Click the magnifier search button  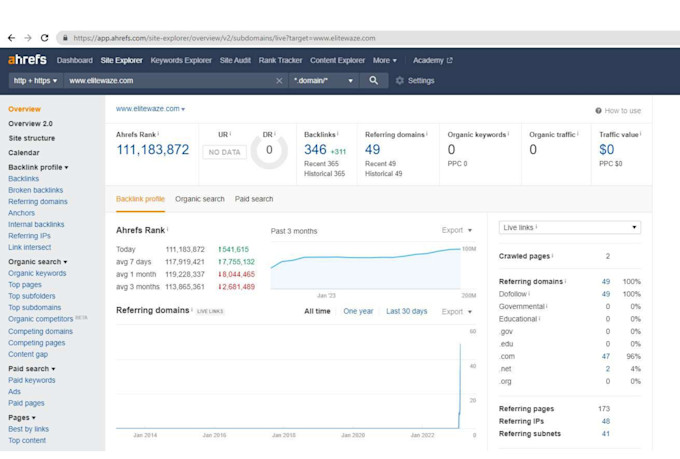click(x=373, y=81)
